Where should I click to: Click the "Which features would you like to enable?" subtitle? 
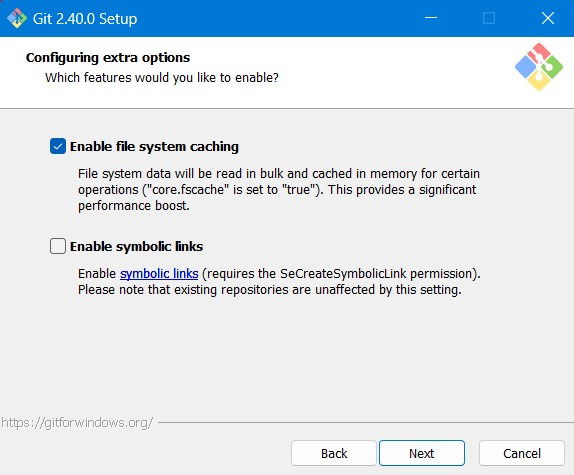tap(162, 78)
